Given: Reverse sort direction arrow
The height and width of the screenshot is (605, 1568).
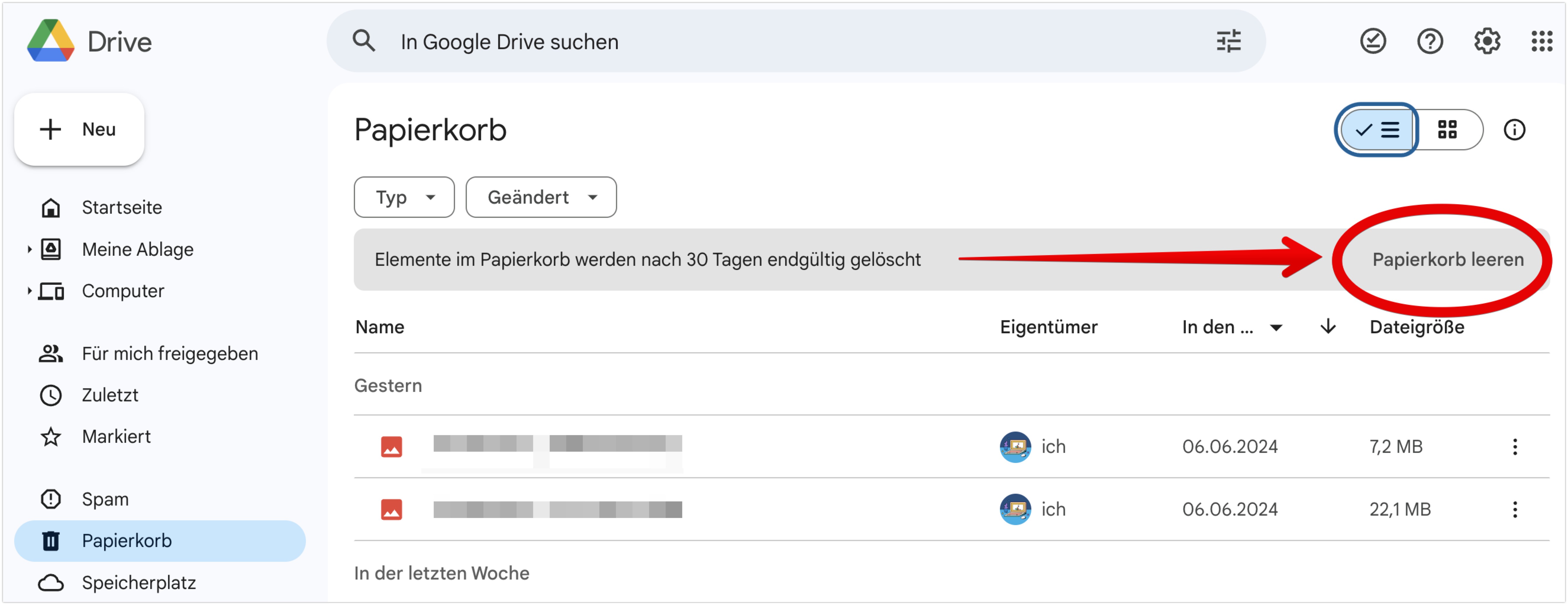Looking at the screenshot, I should (x=1327, y=326).
